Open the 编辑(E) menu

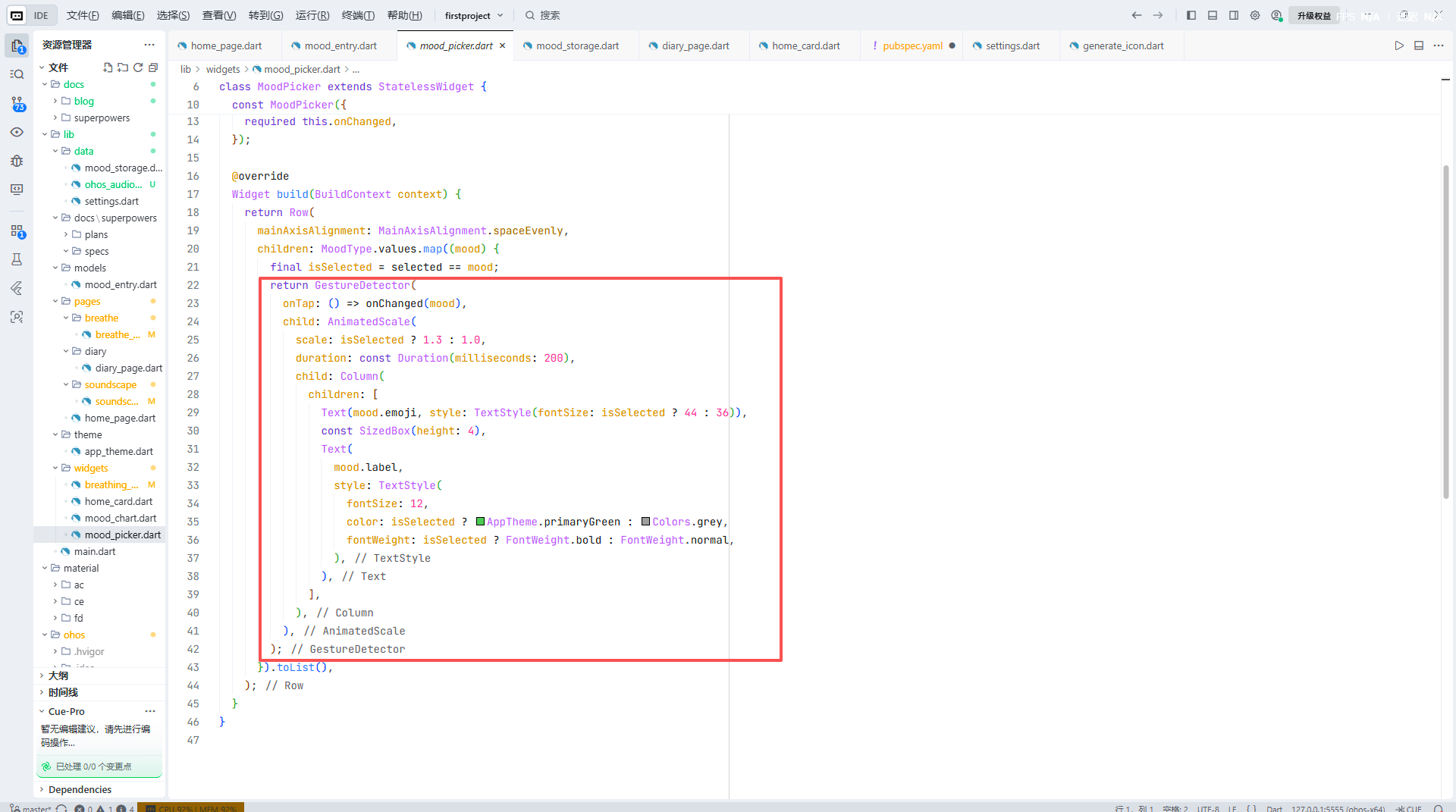point(127,15)
